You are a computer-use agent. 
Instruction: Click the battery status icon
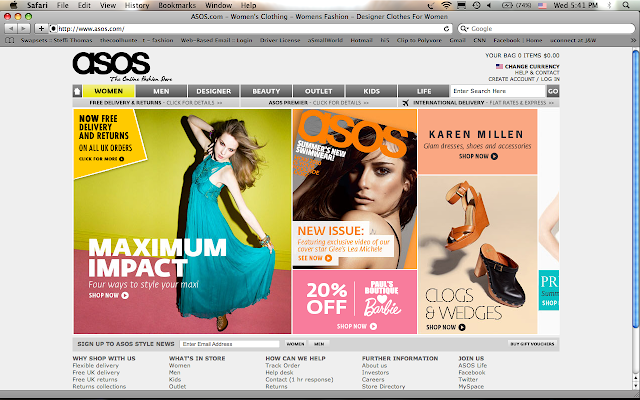[x=507, y=5]
